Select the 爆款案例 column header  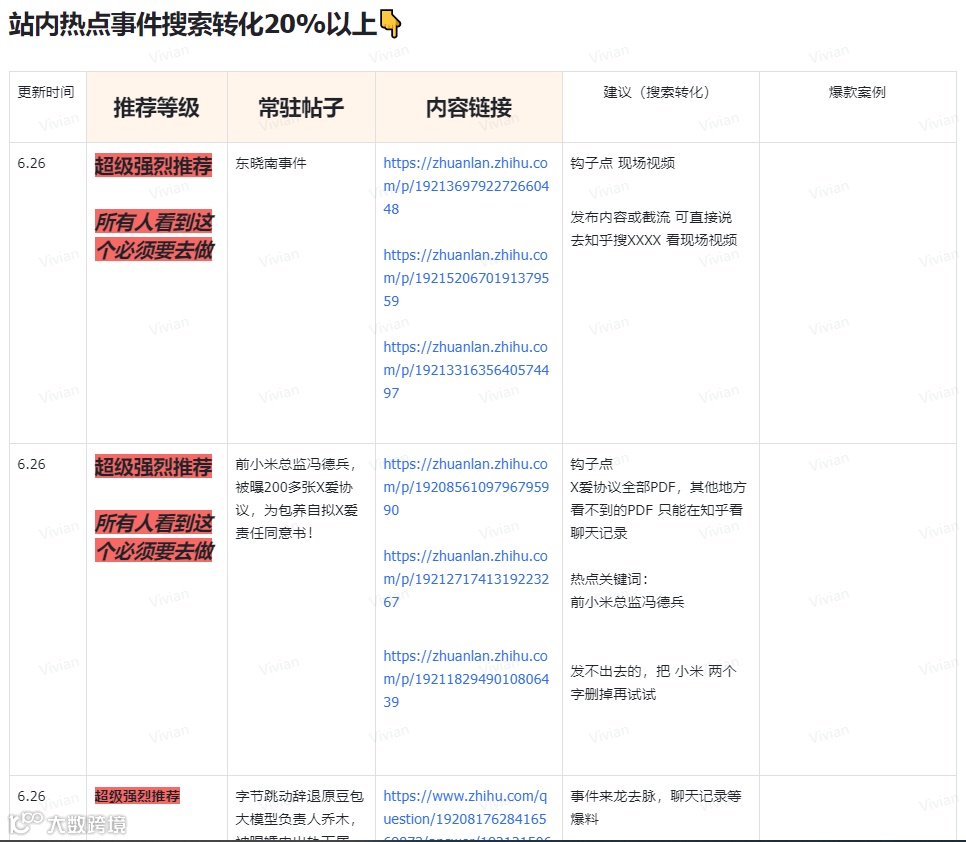857,107
